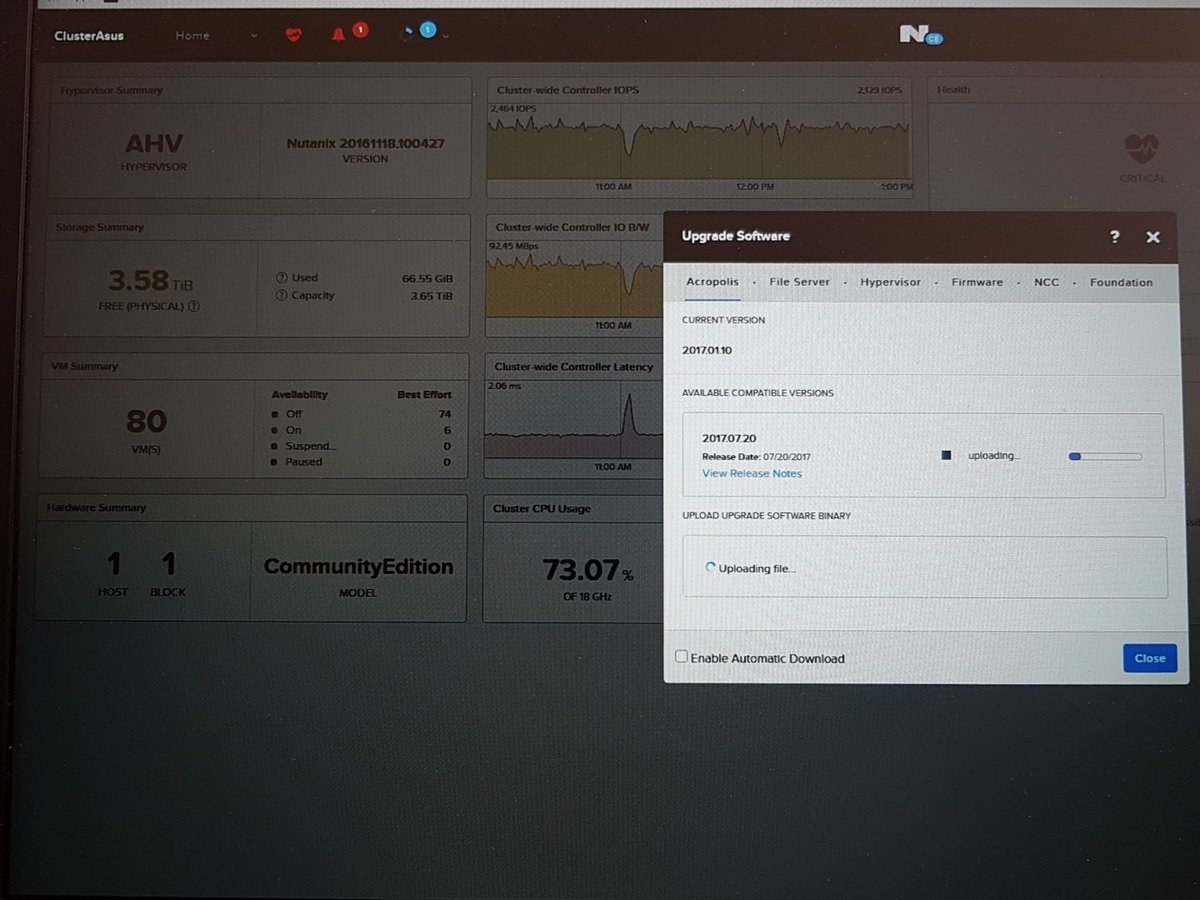1200x900 pixels.
Task: Click the Critical health heart icon
Action: [1142, 150]
